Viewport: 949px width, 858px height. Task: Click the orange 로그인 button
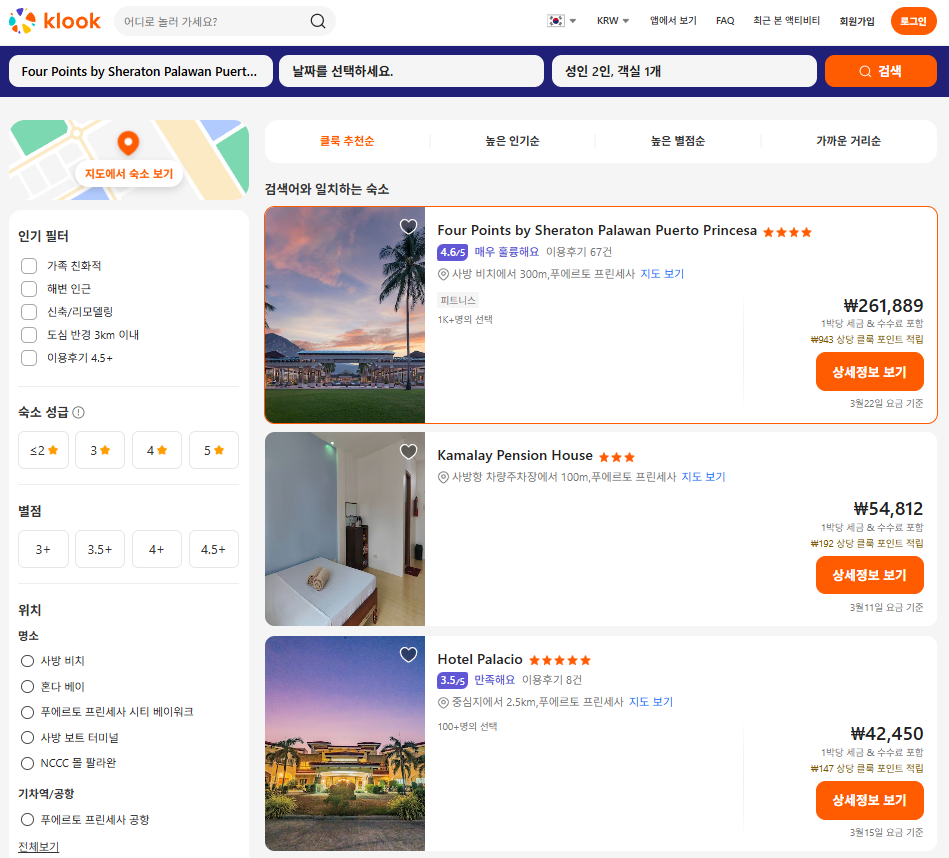click(913, 21)
